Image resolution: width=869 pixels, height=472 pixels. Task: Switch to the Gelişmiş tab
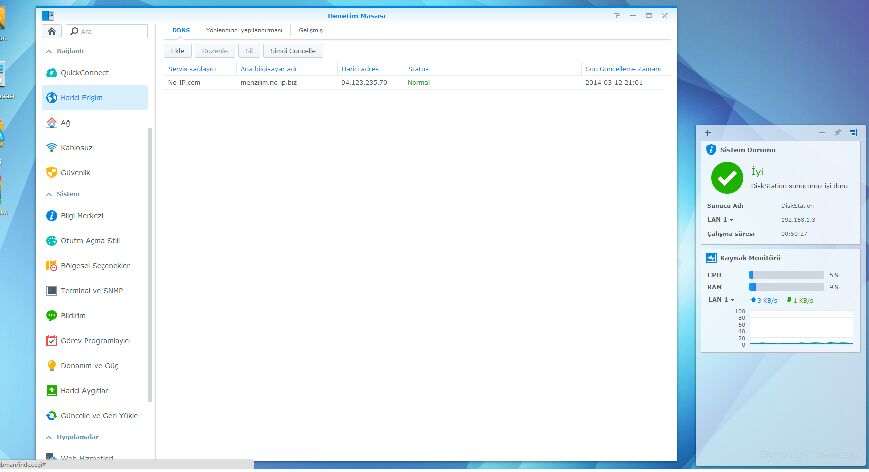[310, 31]
